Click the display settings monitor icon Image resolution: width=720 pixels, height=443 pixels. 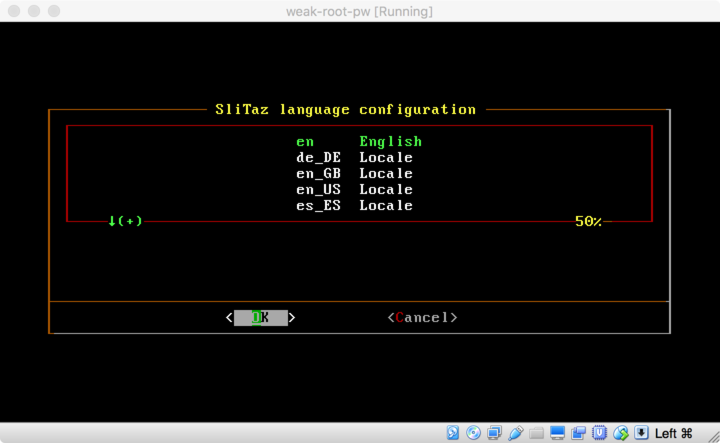pos(557,433)
